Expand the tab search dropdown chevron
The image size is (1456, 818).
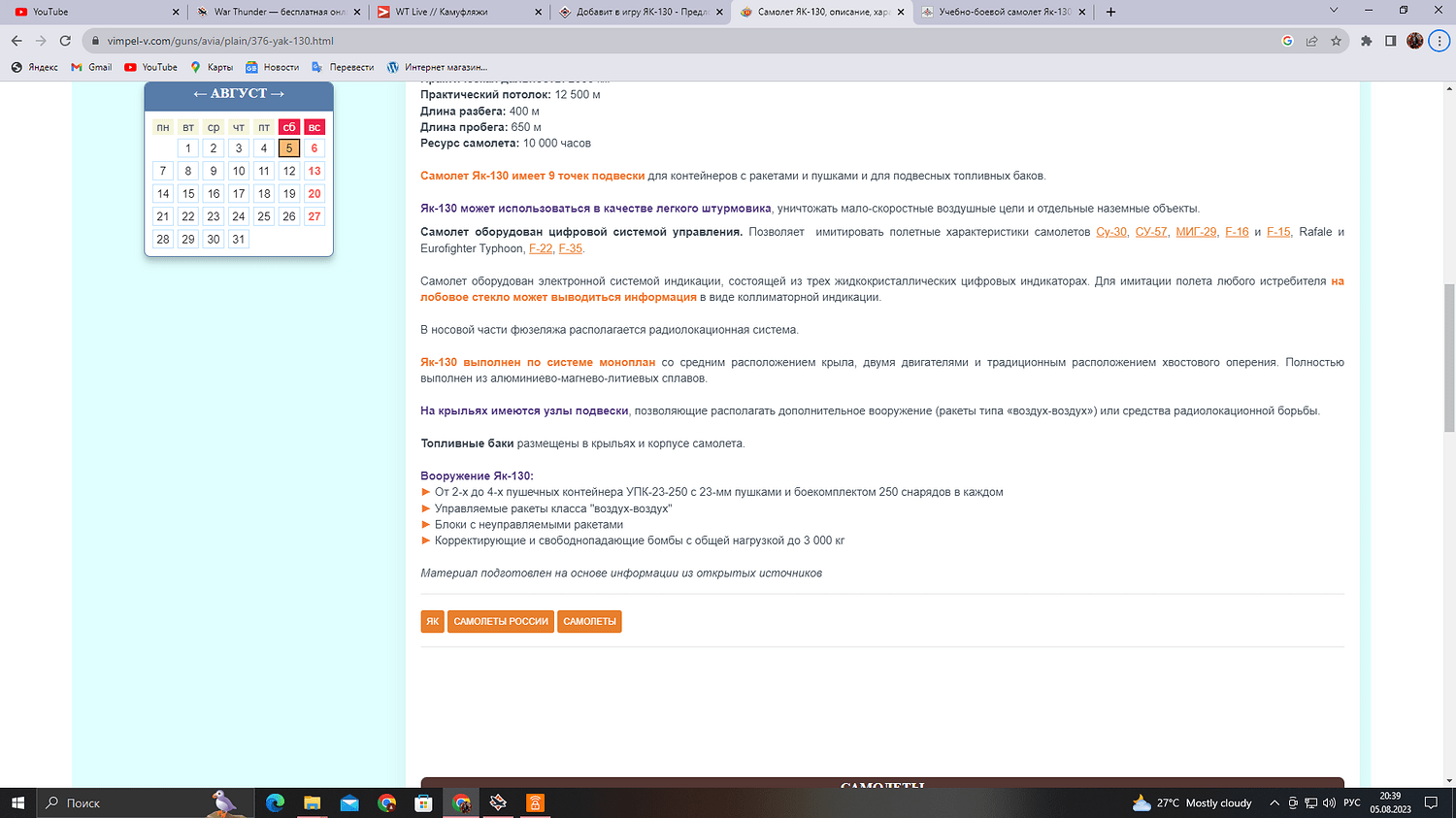(1334, 11)
